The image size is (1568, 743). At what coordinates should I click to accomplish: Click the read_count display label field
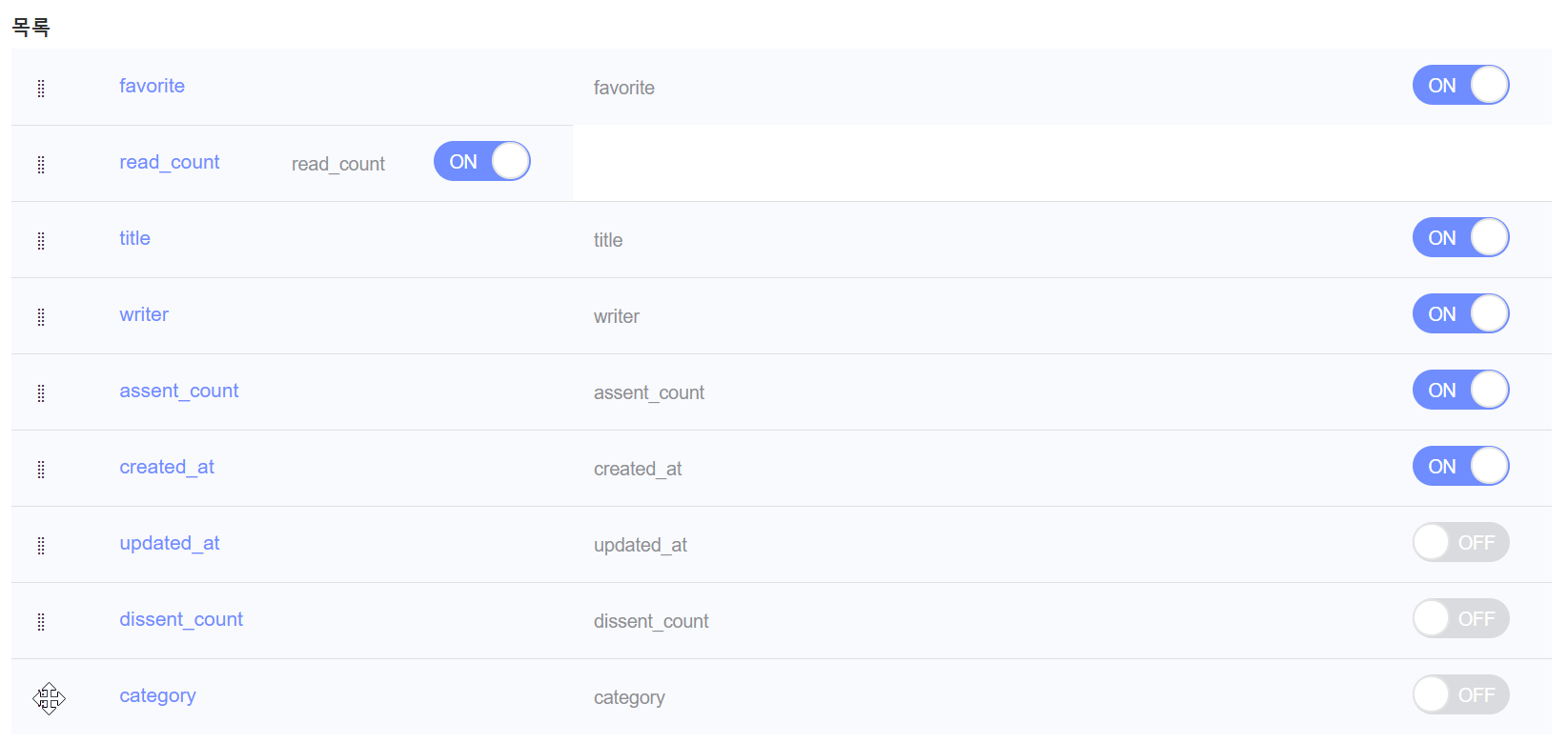click(338, 164)
